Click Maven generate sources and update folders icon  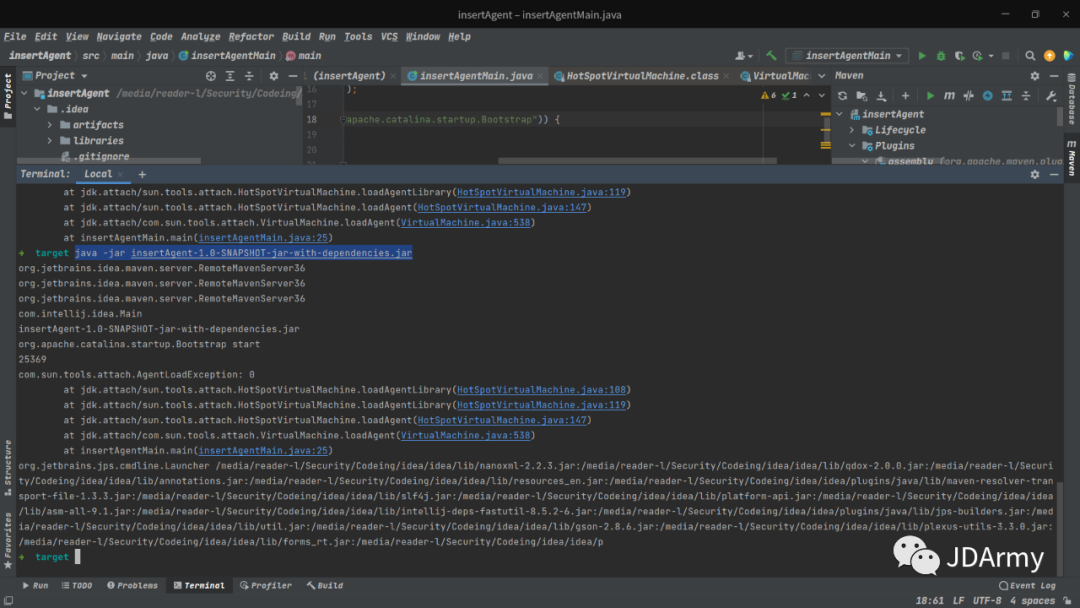(862, 96)
